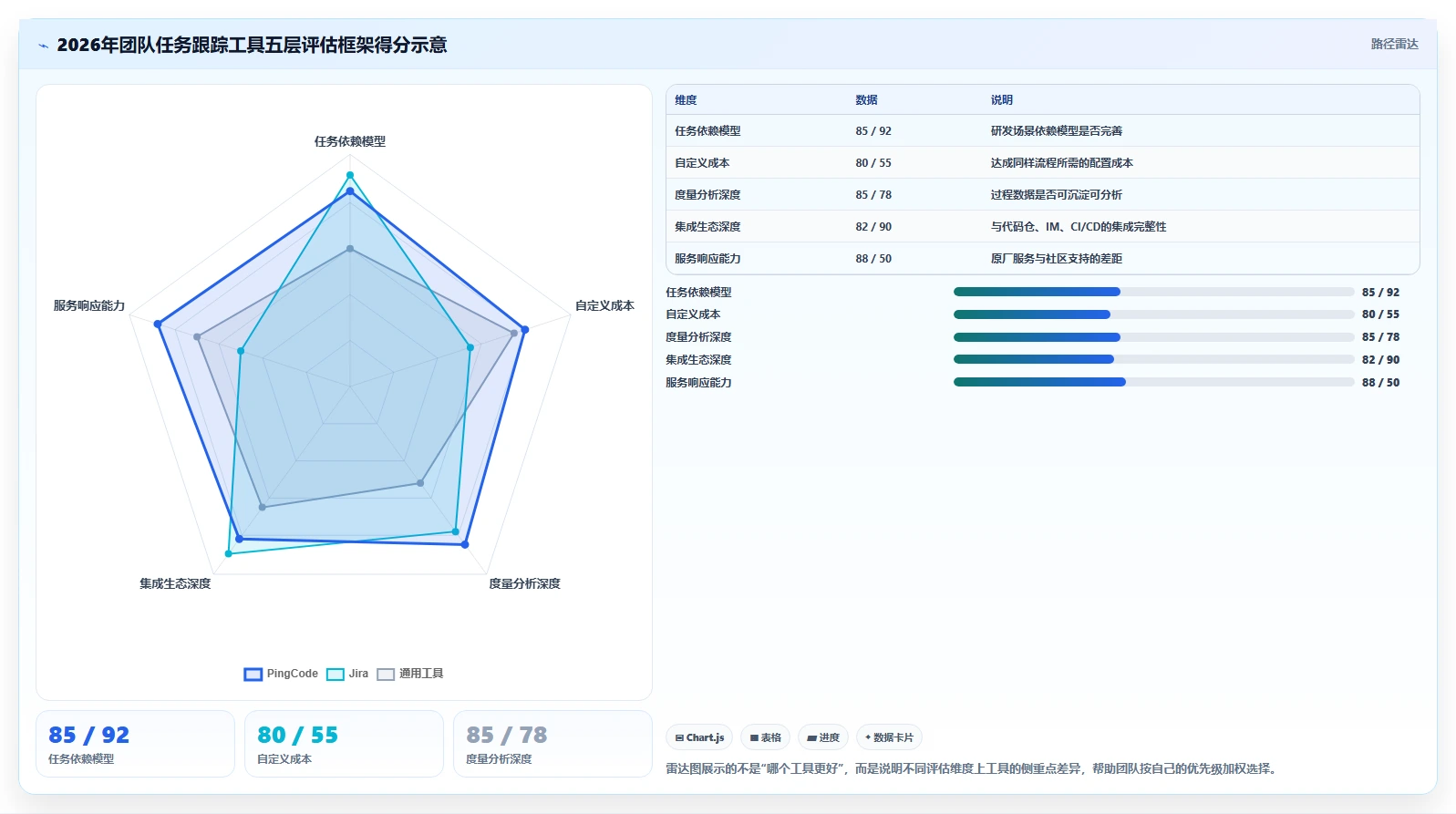Click the 80 / 55 自定义成本 summary card
The width and height of the screenshot is (1456, 814).
tap(344, 744)
